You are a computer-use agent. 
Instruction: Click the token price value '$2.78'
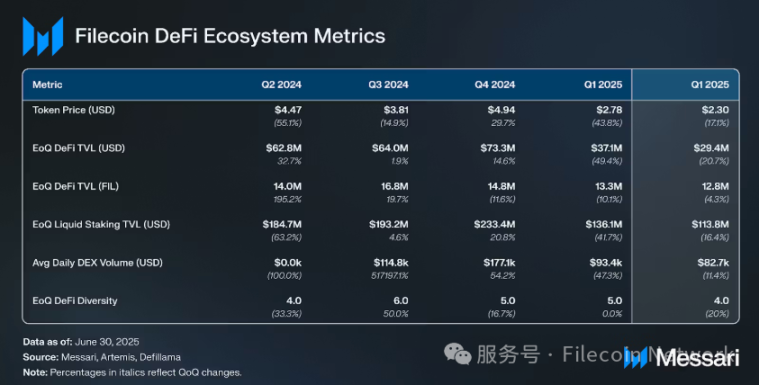(x=609, y=110)
